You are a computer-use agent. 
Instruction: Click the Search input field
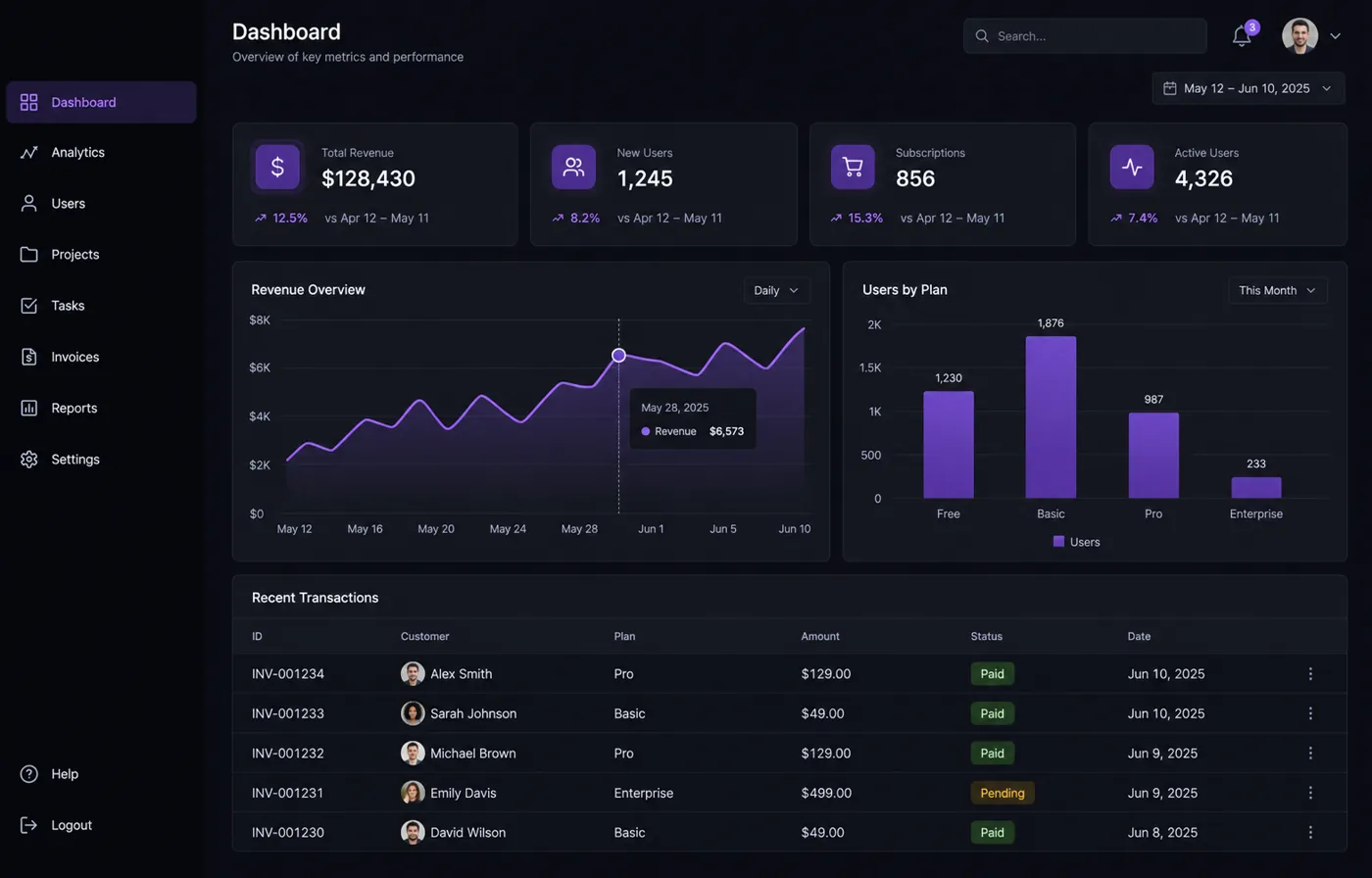(1085, 36)
